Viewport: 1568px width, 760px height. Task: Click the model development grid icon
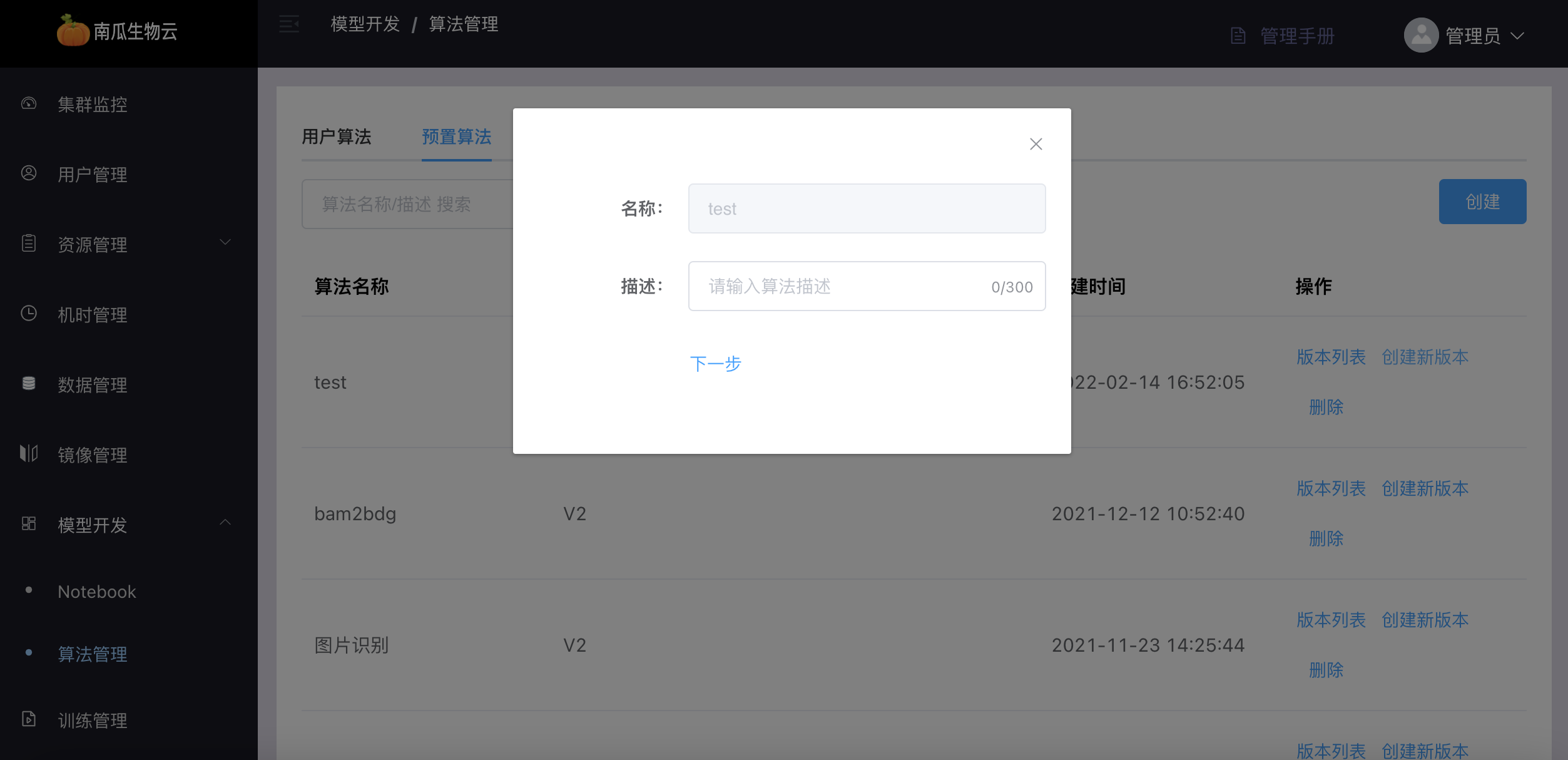29,523
